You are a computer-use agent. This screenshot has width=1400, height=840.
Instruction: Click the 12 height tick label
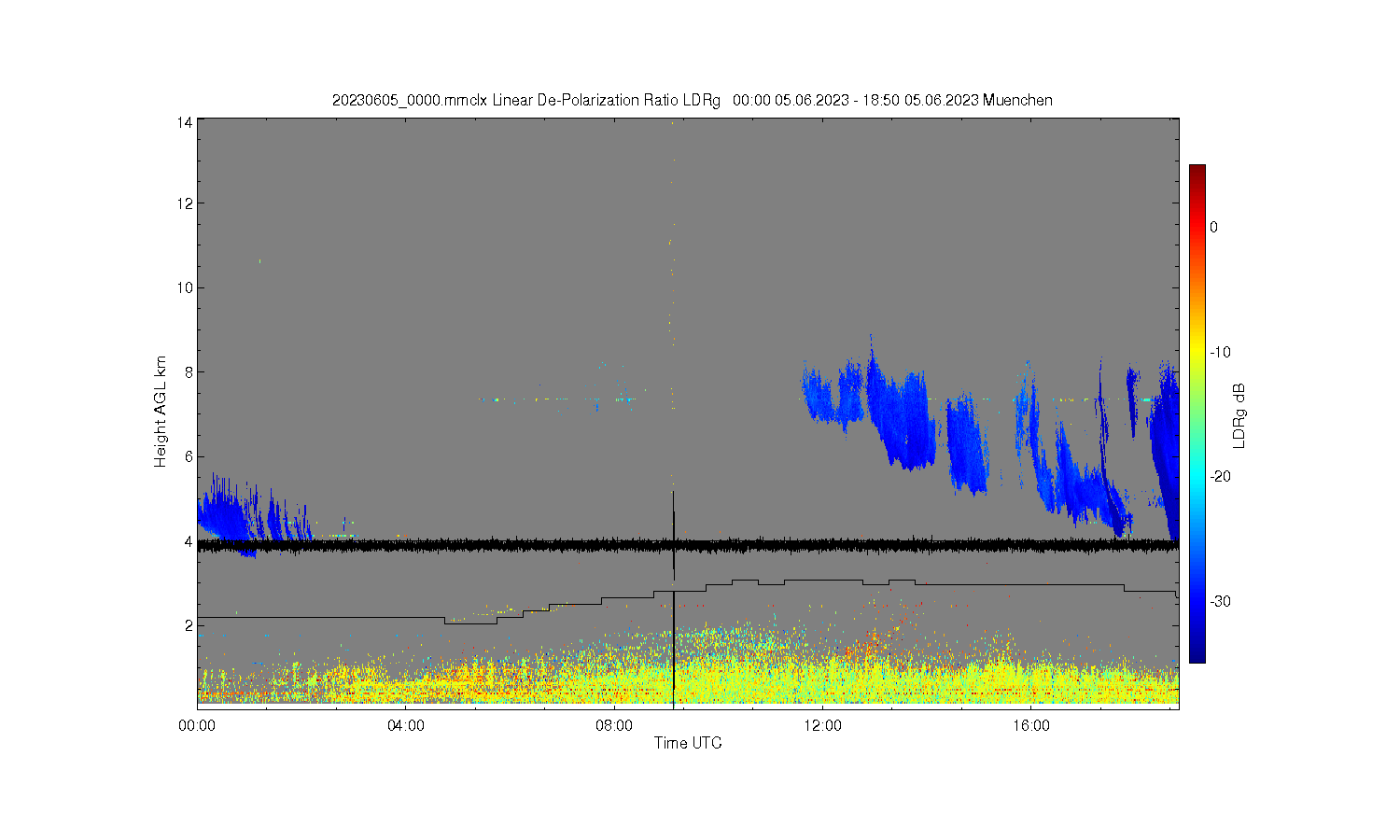(x=185, y=203)
